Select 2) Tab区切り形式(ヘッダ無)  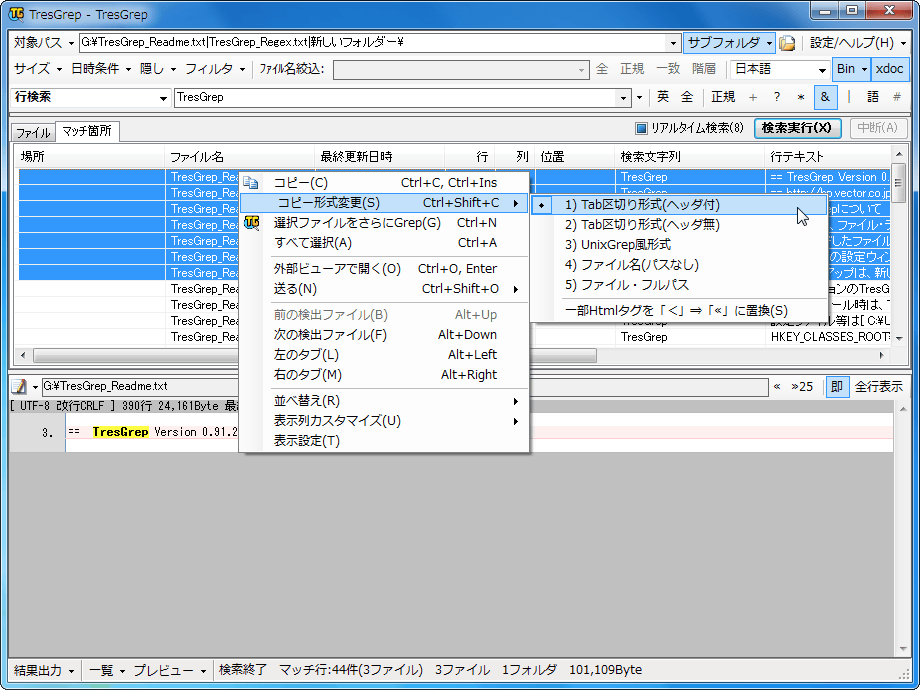(x=679, y=225)
